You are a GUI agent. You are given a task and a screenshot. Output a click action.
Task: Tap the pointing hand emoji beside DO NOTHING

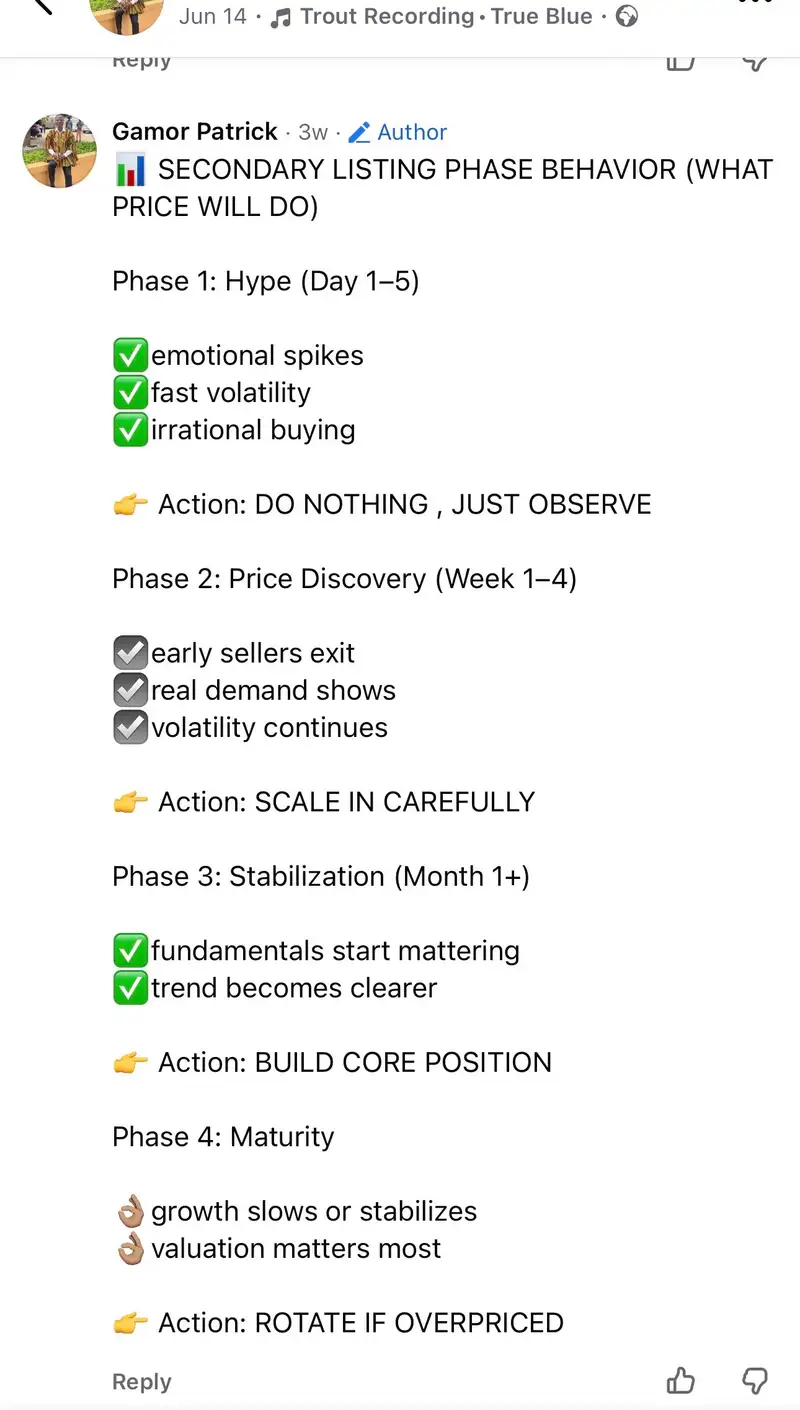[x=130, y=504]
